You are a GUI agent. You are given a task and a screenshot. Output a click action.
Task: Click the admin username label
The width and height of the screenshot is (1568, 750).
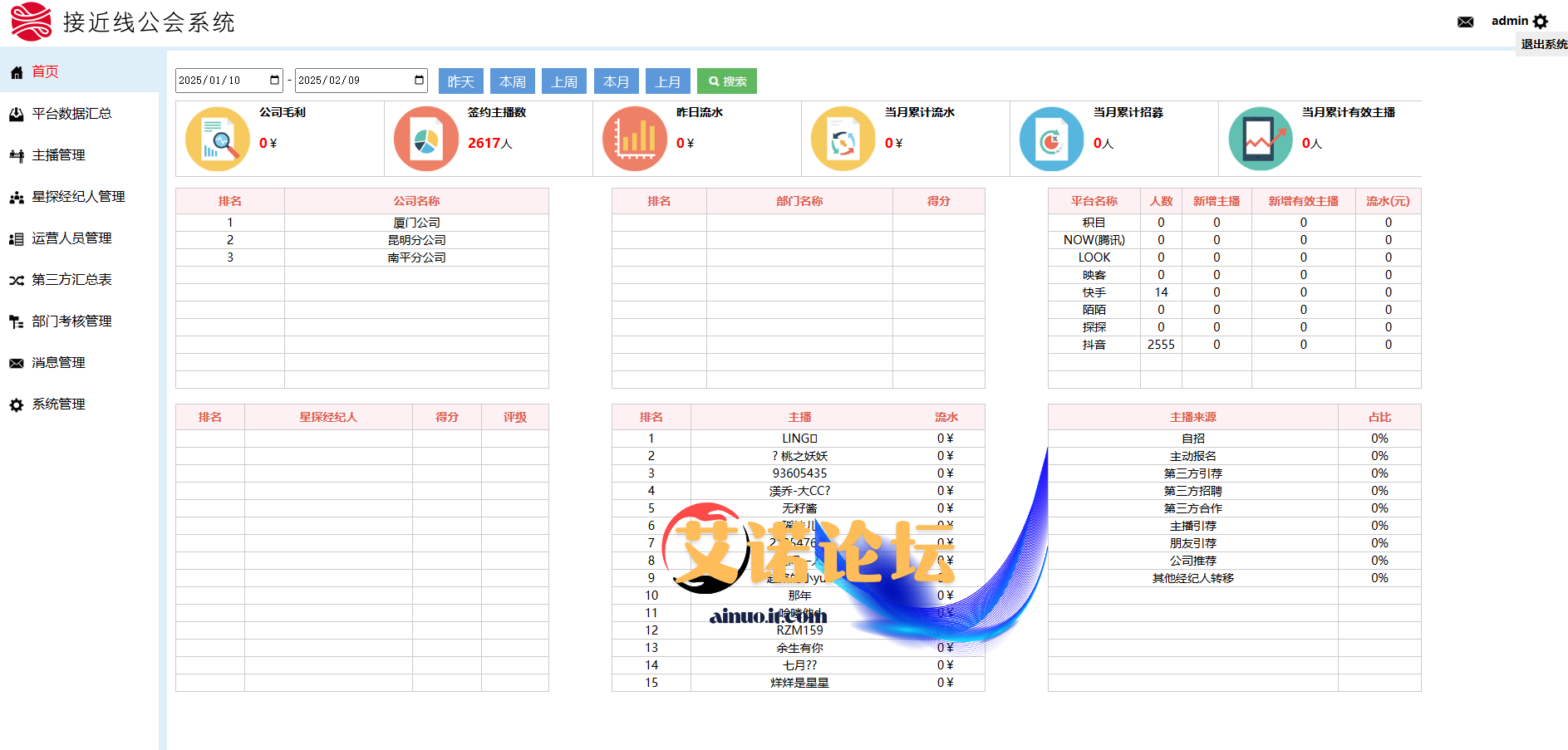1510,21
